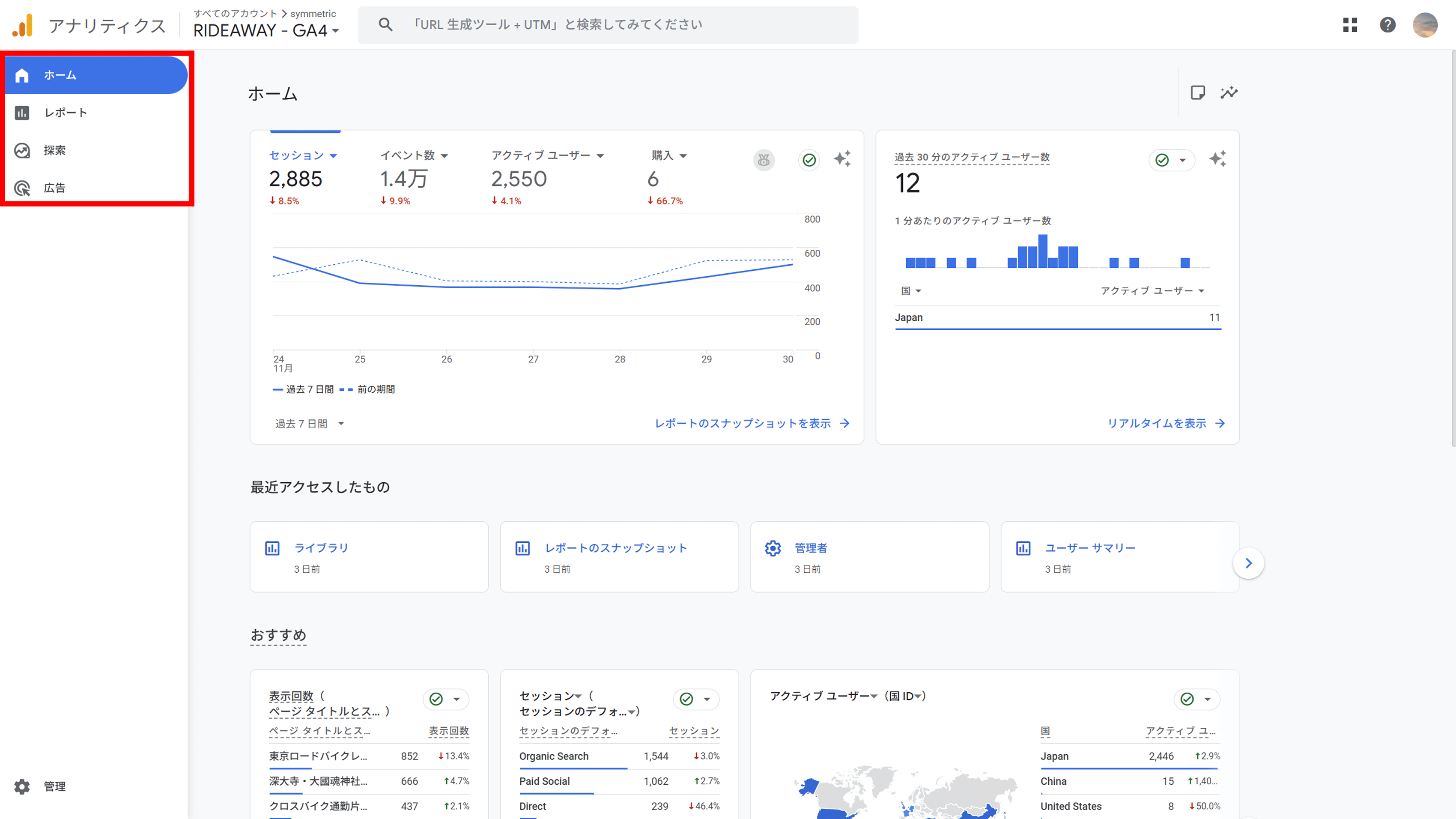The height and width of the screenshot is (819, 1456).
Task: Click green check on 表示回数 card
Action: tap(436, 699)
